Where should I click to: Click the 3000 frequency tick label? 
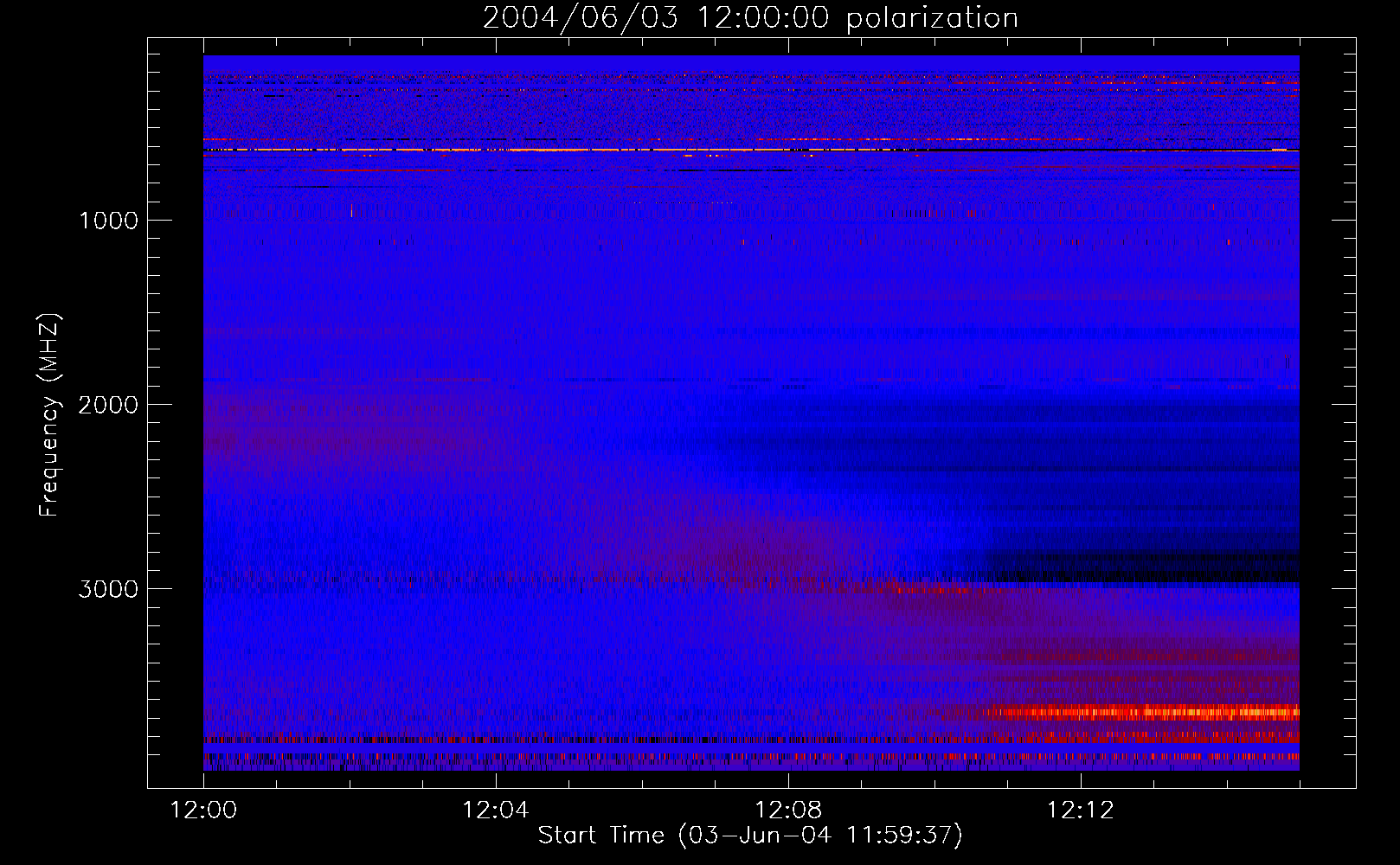(x=108, y=589)
